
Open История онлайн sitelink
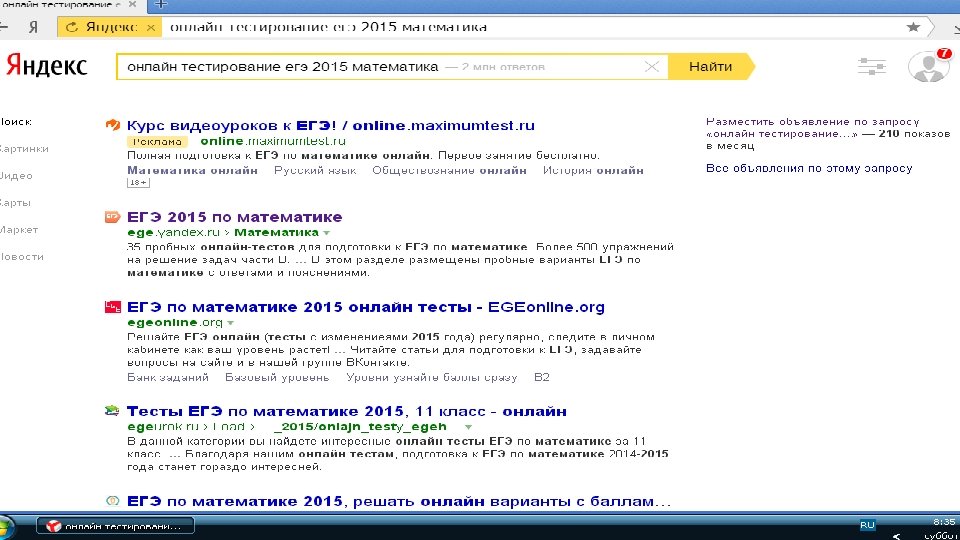[593, 170]
